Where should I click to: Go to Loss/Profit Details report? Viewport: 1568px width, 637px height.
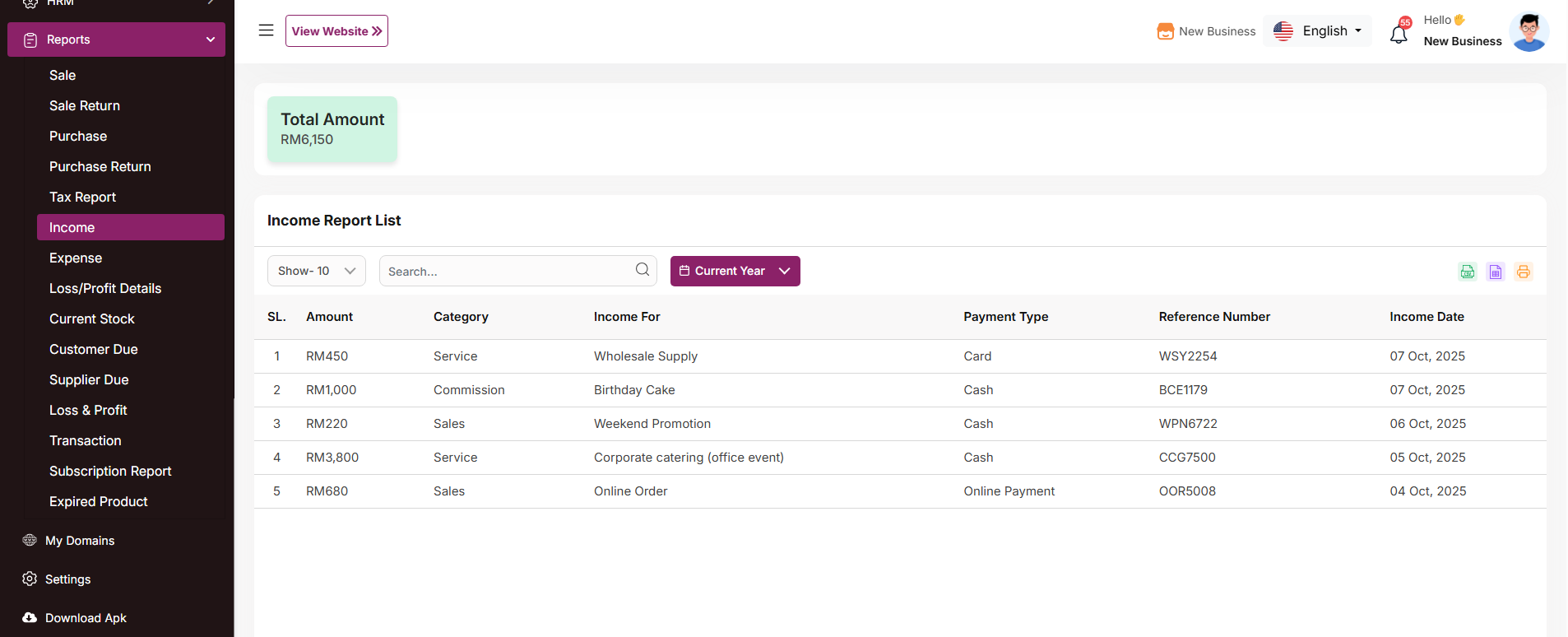pyautogui.click(x=105, y=288)
